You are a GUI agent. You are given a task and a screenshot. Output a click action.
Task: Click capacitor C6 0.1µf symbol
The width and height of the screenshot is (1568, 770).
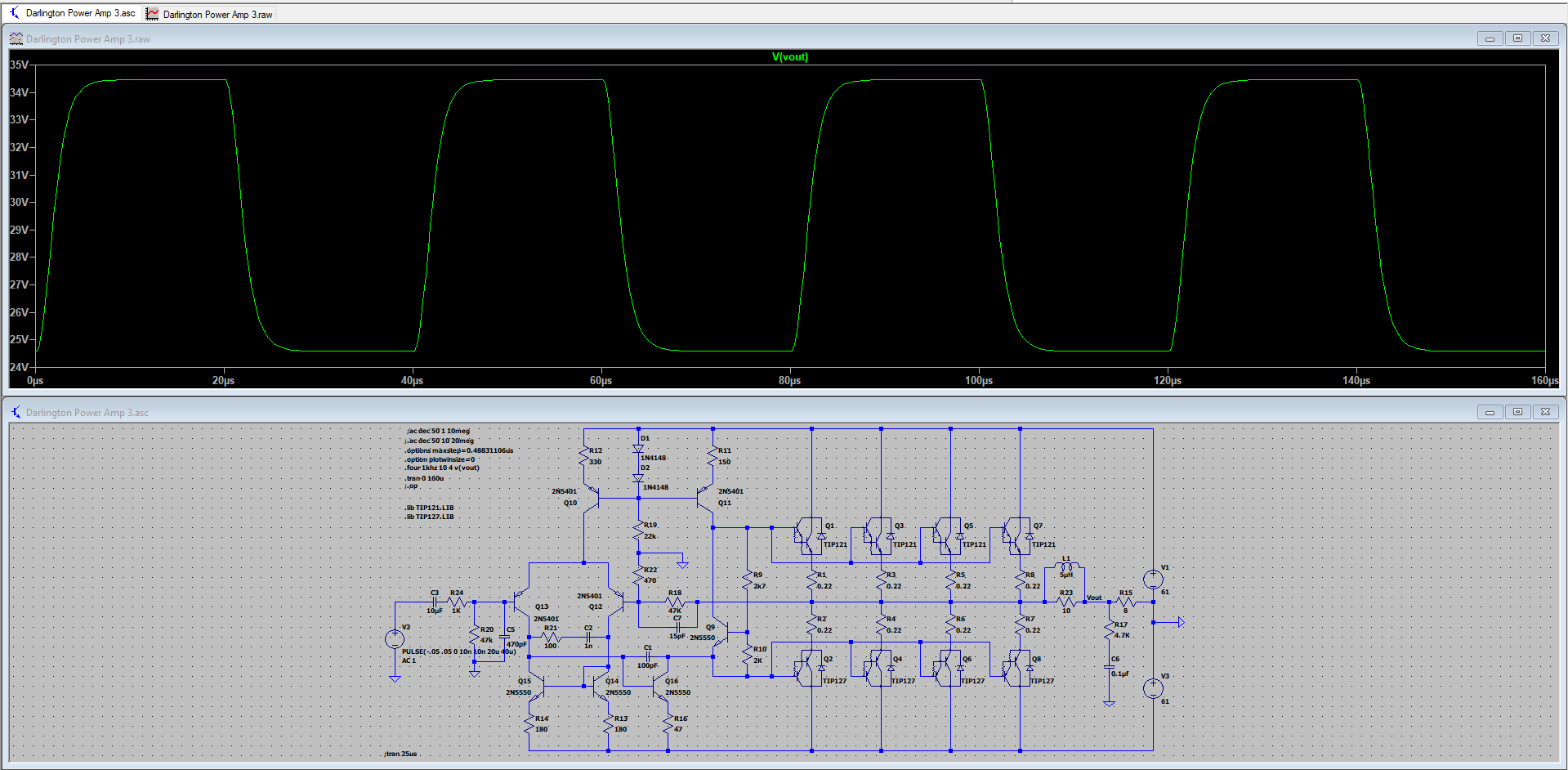[1109, 667]
